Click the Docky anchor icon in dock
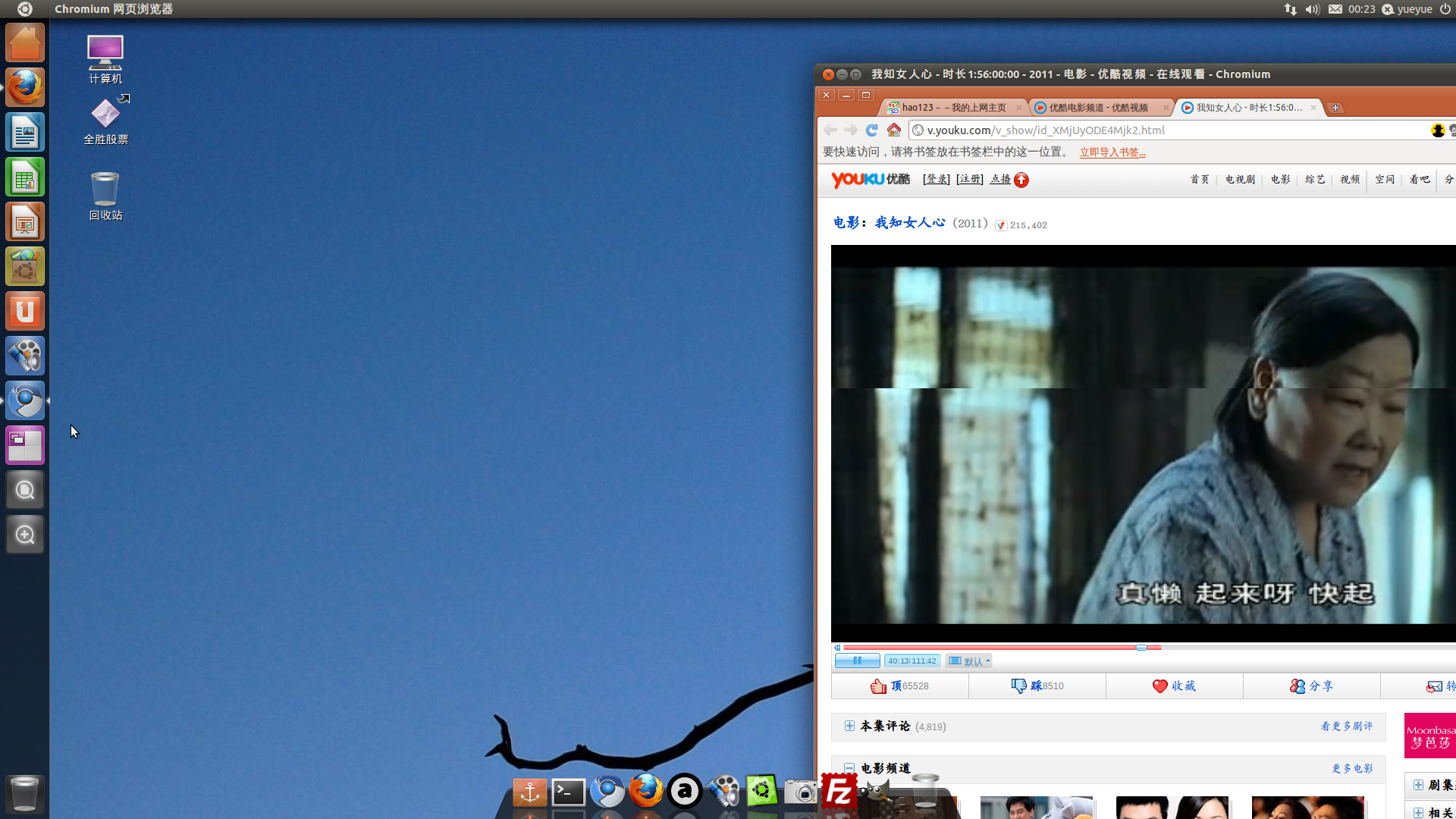Image resolution: width=1456 pixels, height=819 pixels. coord(529,792)
